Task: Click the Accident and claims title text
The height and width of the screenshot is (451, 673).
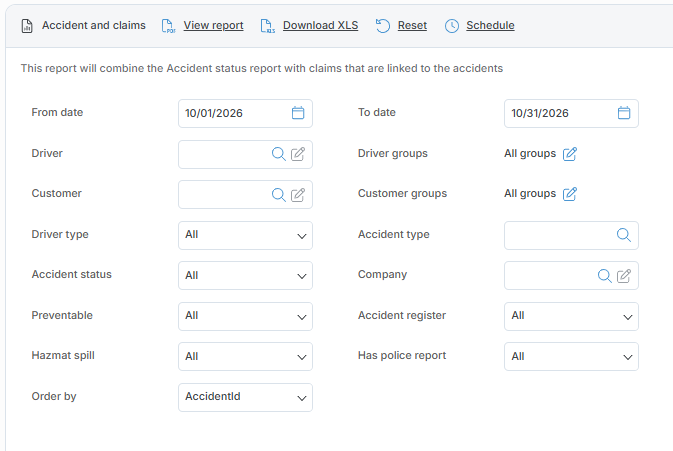Action: tap(94, 25)
